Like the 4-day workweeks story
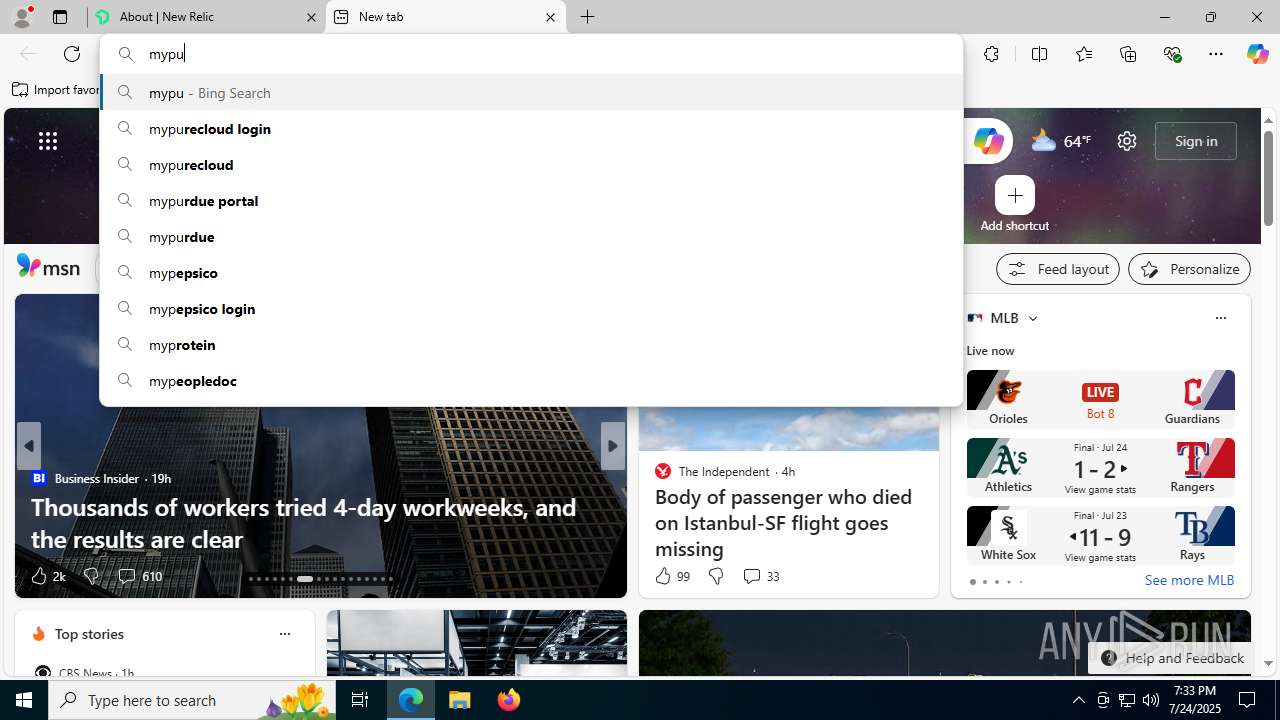The image size is (1280, 720). pos(47,576)
